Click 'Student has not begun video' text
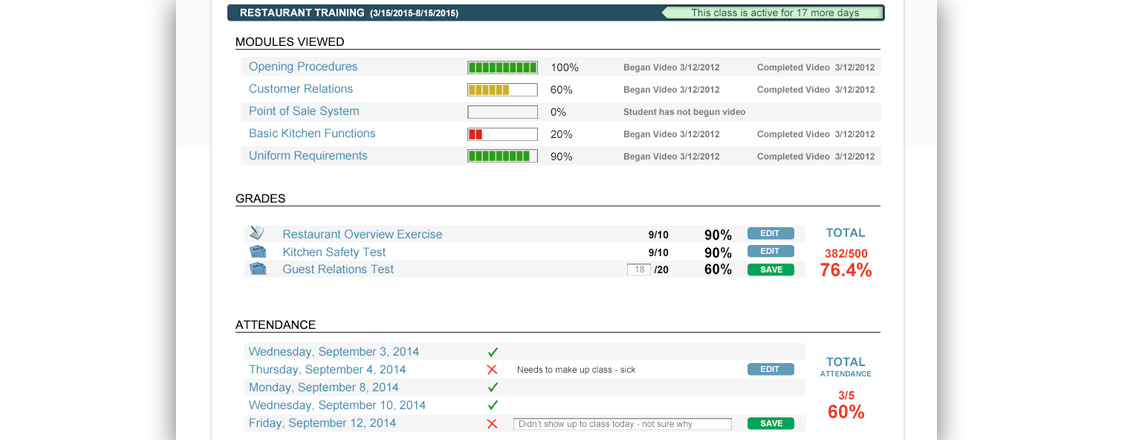The image size is (1131, 440). pos(685,113)
